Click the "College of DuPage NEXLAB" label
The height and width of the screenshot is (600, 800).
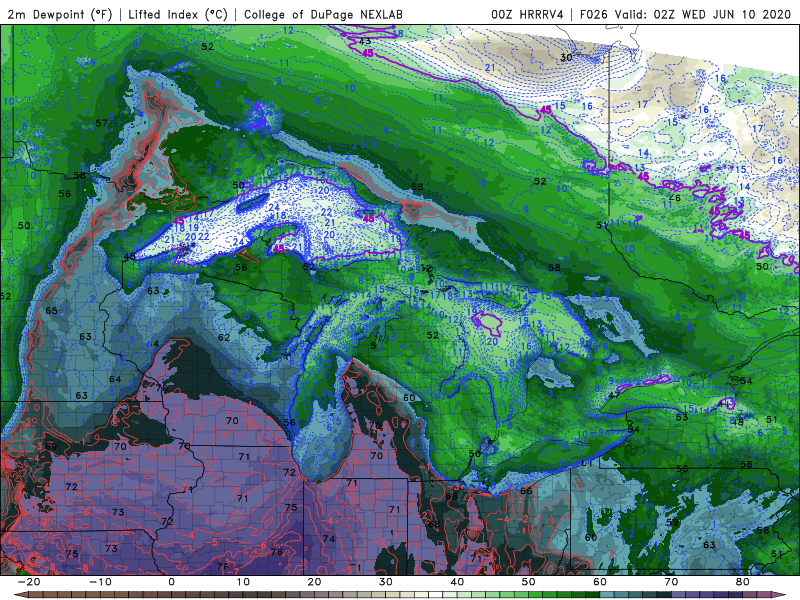pos(323,14)
